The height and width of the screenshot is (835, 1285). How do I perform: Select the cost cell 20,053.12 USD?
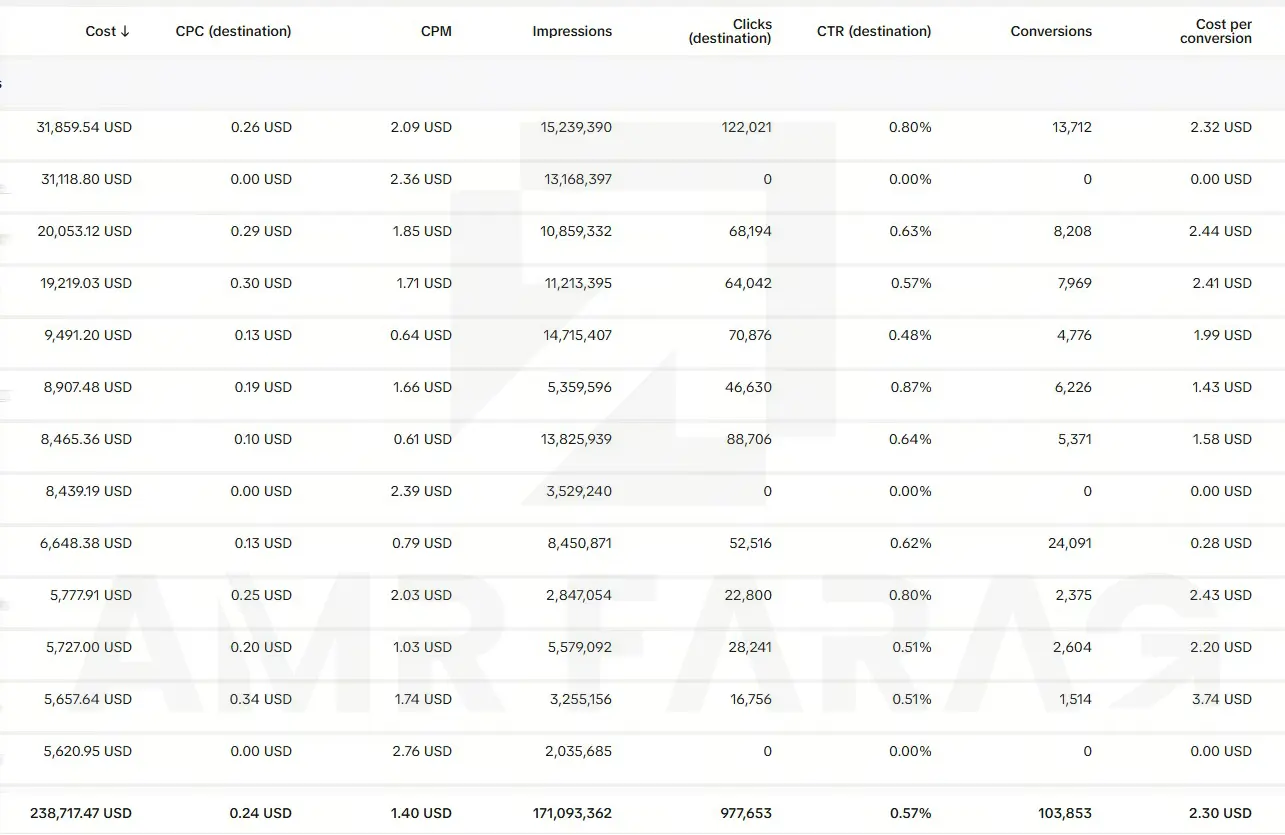pyautogui.click(x=85, y=231)
